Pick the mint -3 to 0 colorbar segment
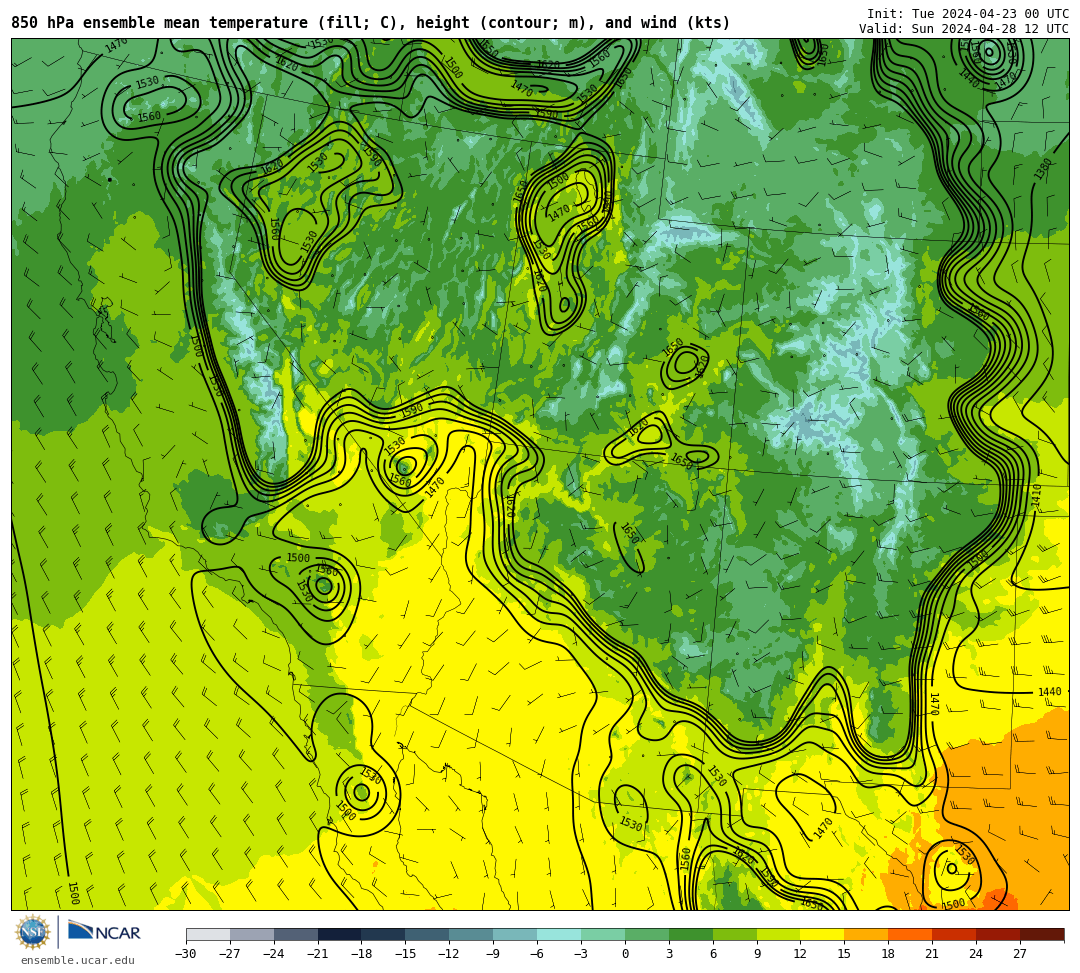 [x=603, y=934]
